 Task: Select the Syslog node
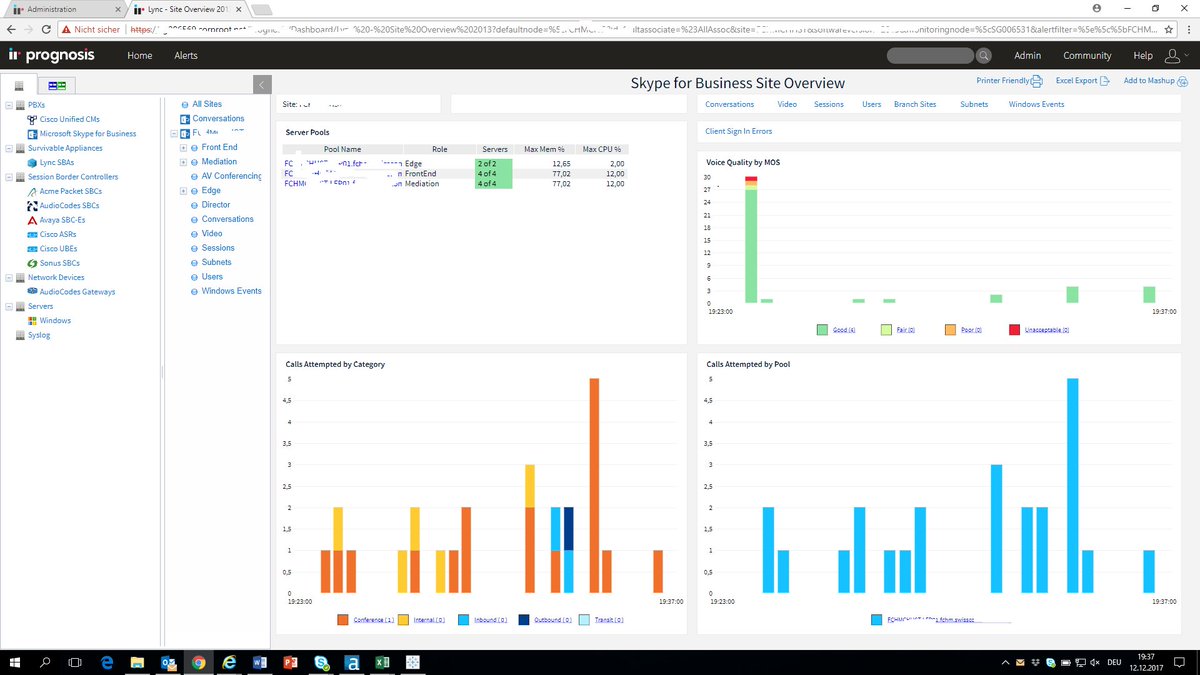click(x=39, y=335)
